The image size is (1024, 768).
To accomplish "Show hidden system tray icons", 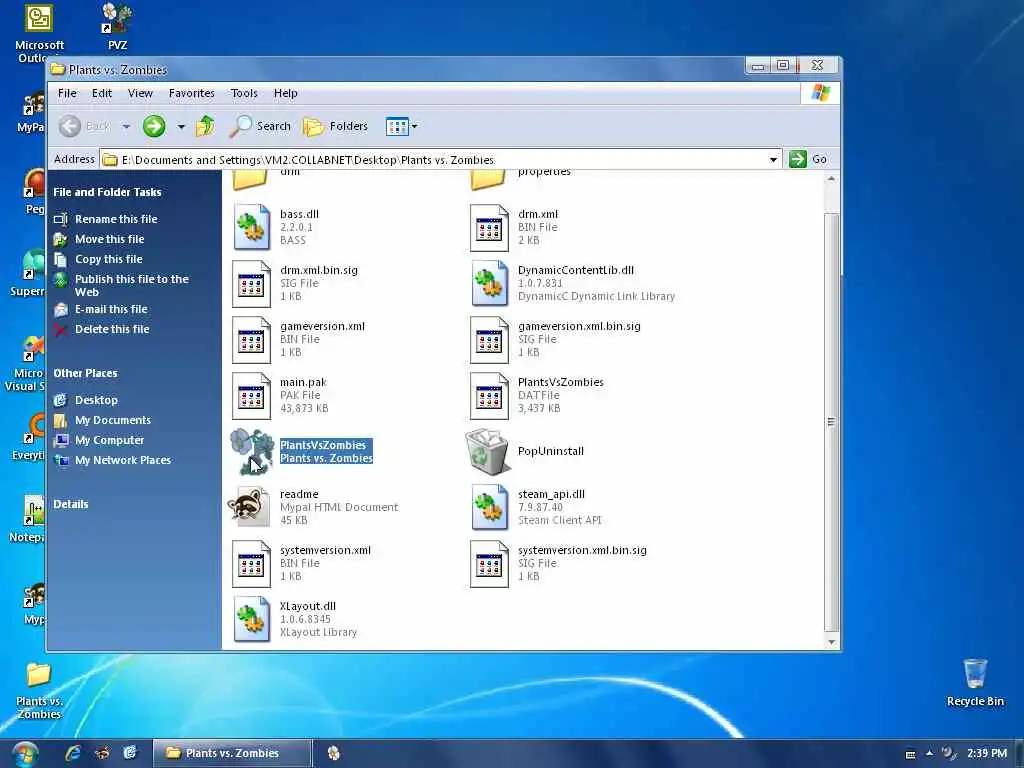I will pos(929,753).
